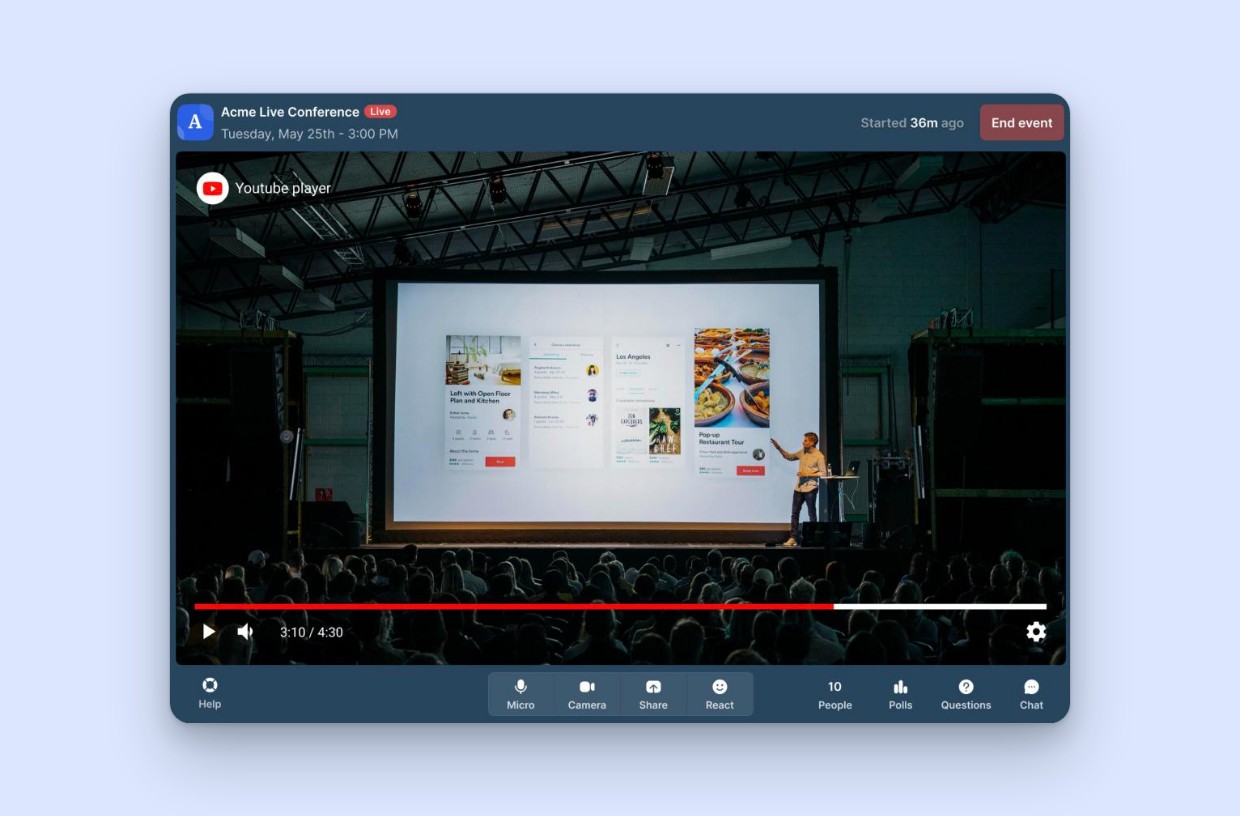Toggle the Micro microphone button
This screenshot has width=1240, height=816.
point(521,694)
